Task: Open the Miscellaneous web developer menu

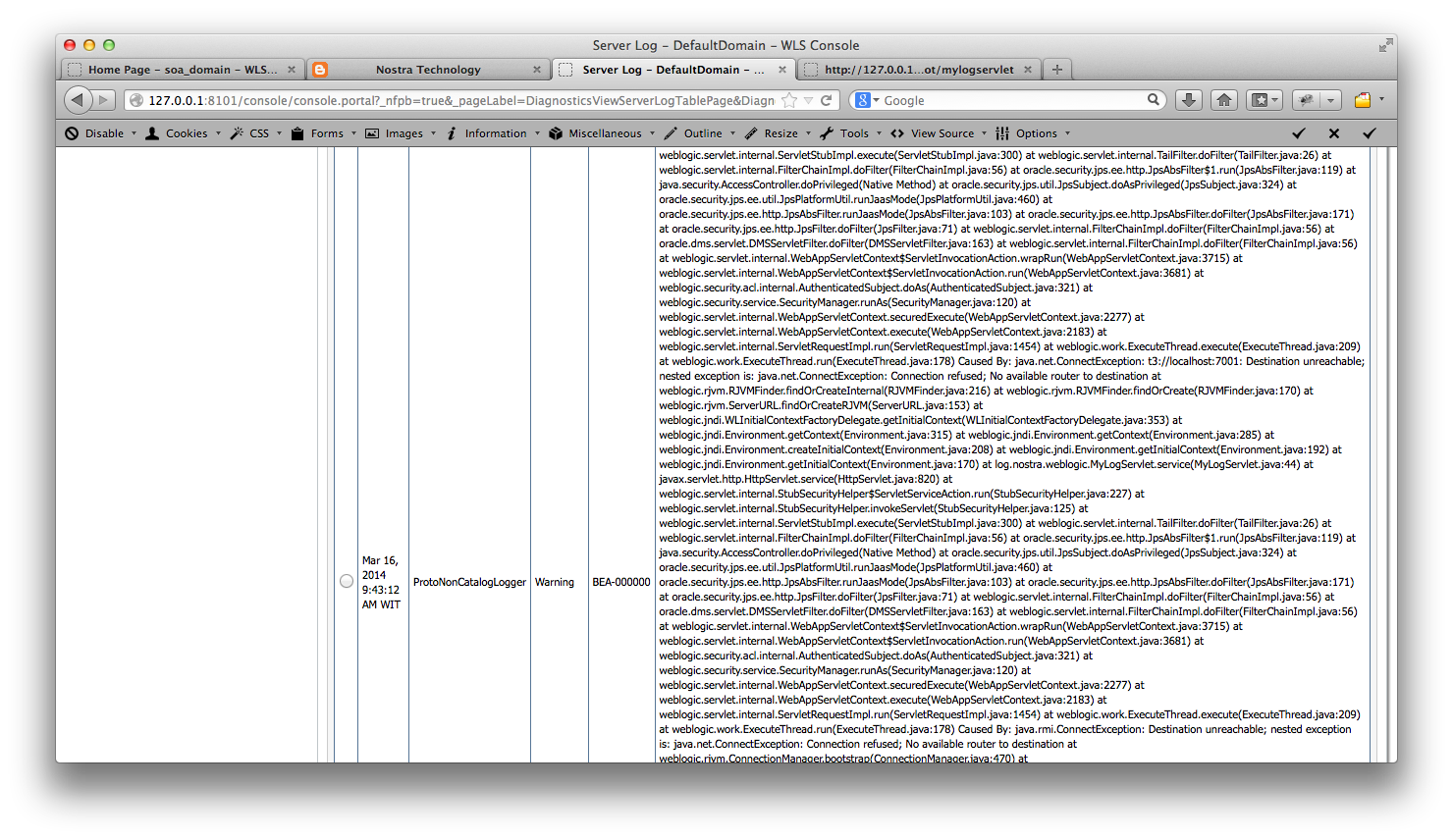Action: tap(602, 133)
